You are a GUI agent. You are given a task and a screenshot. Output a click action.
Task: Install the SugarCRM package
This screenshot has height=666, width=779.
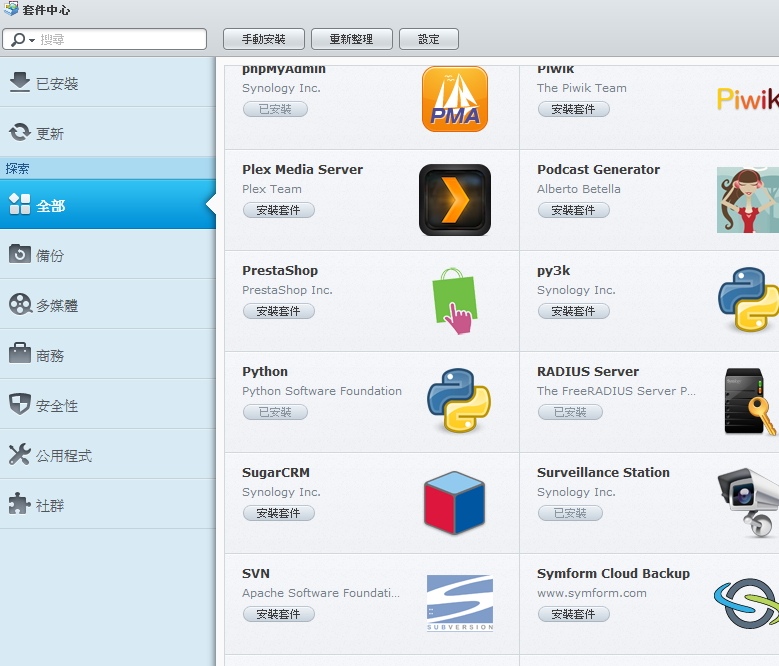[279, 513]
